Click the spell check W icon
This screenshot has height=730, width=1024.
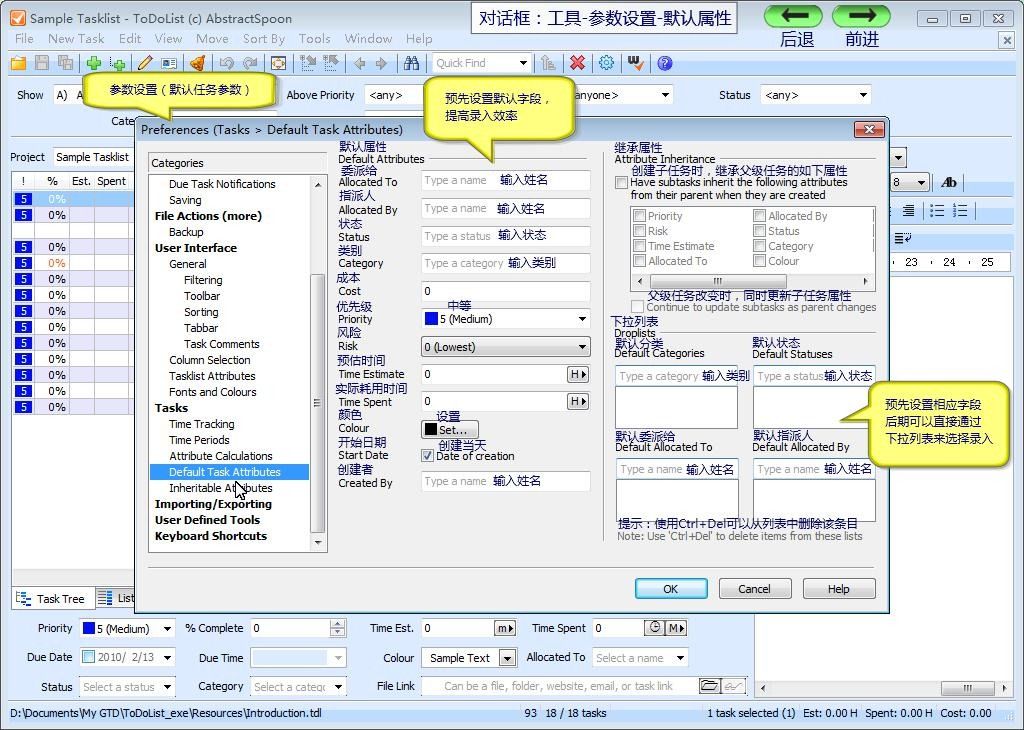[635, 63]
